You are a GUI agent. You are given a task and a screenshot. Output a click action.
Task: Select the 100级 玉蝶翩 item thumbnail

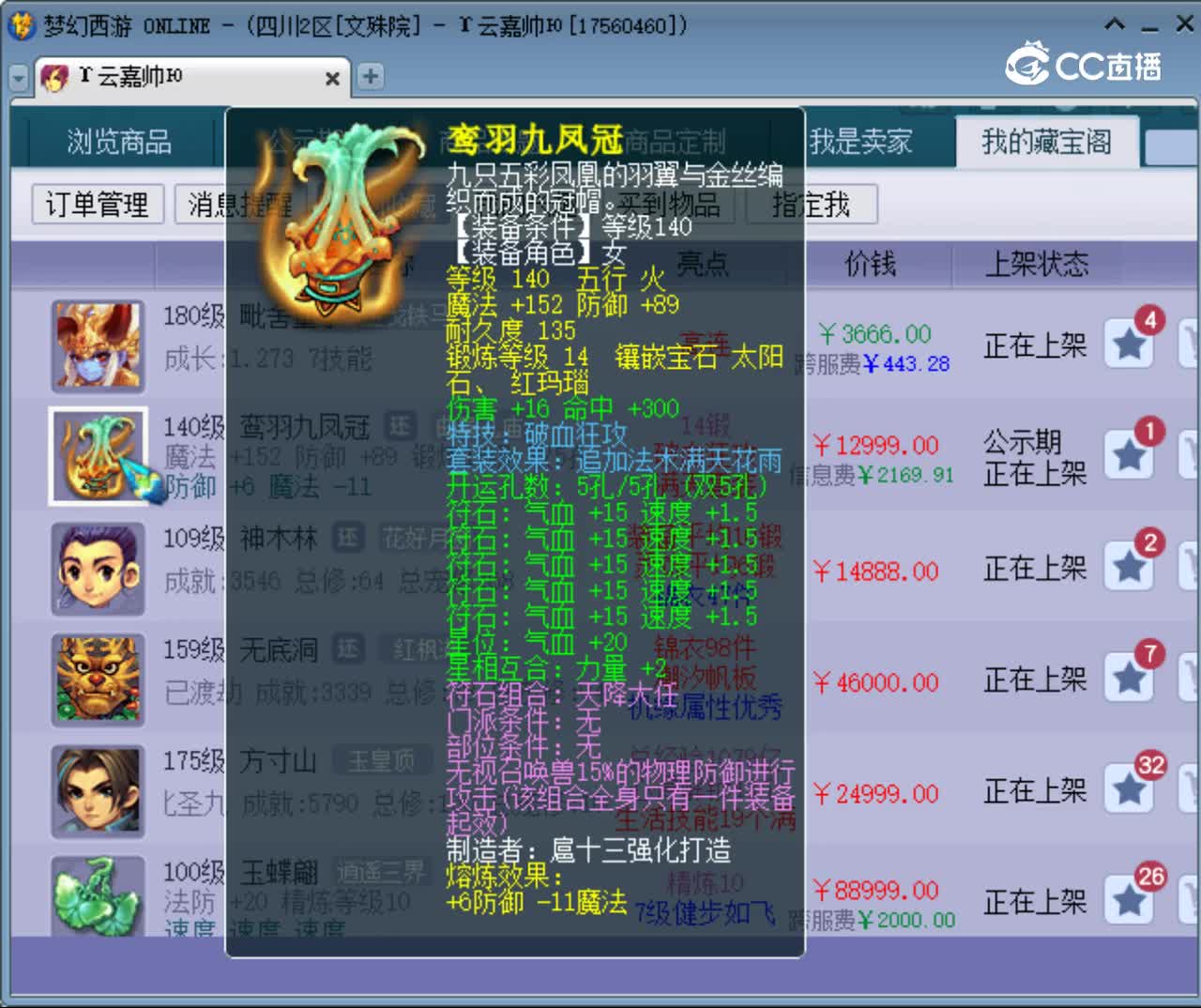(x=98, y=896)
